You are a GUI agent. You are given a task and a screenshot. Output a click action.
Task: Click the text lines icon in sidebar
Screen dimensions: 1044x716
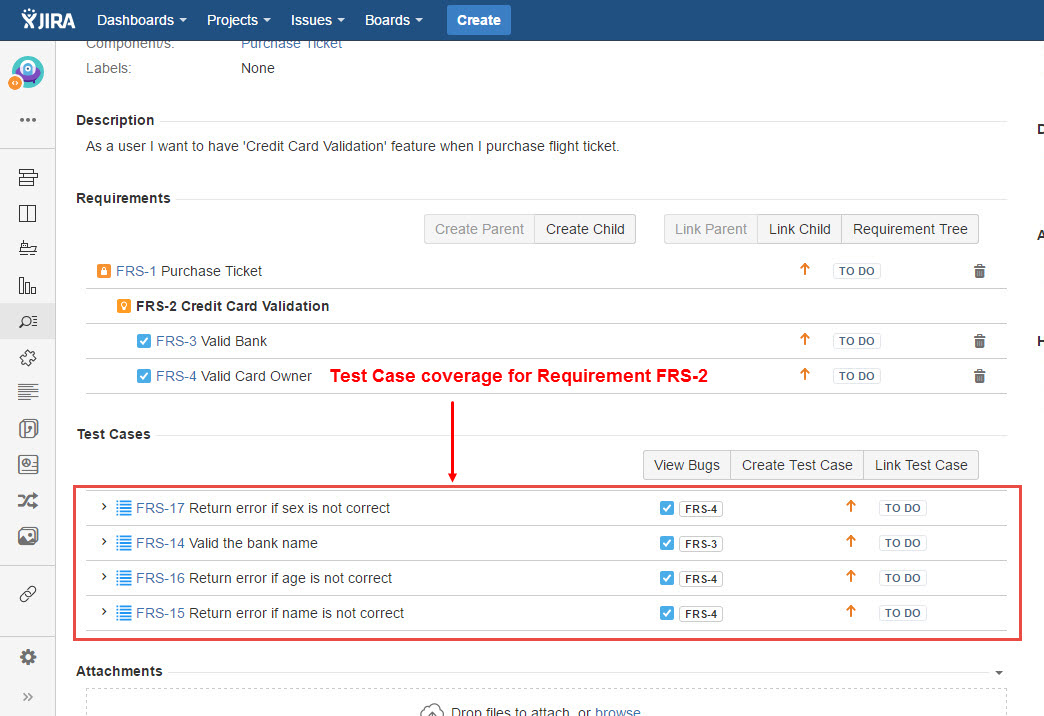28,392
